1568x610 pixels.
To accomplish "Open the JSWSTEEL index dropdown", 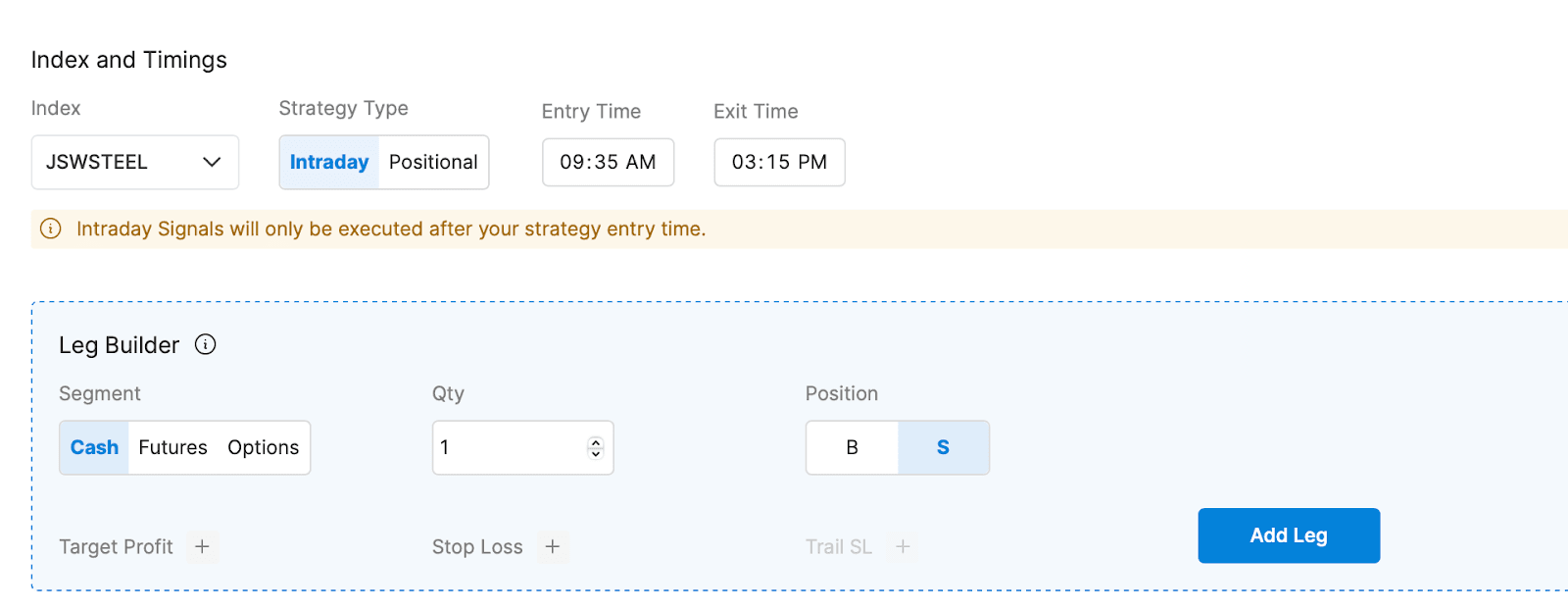I will click(118, 162).
